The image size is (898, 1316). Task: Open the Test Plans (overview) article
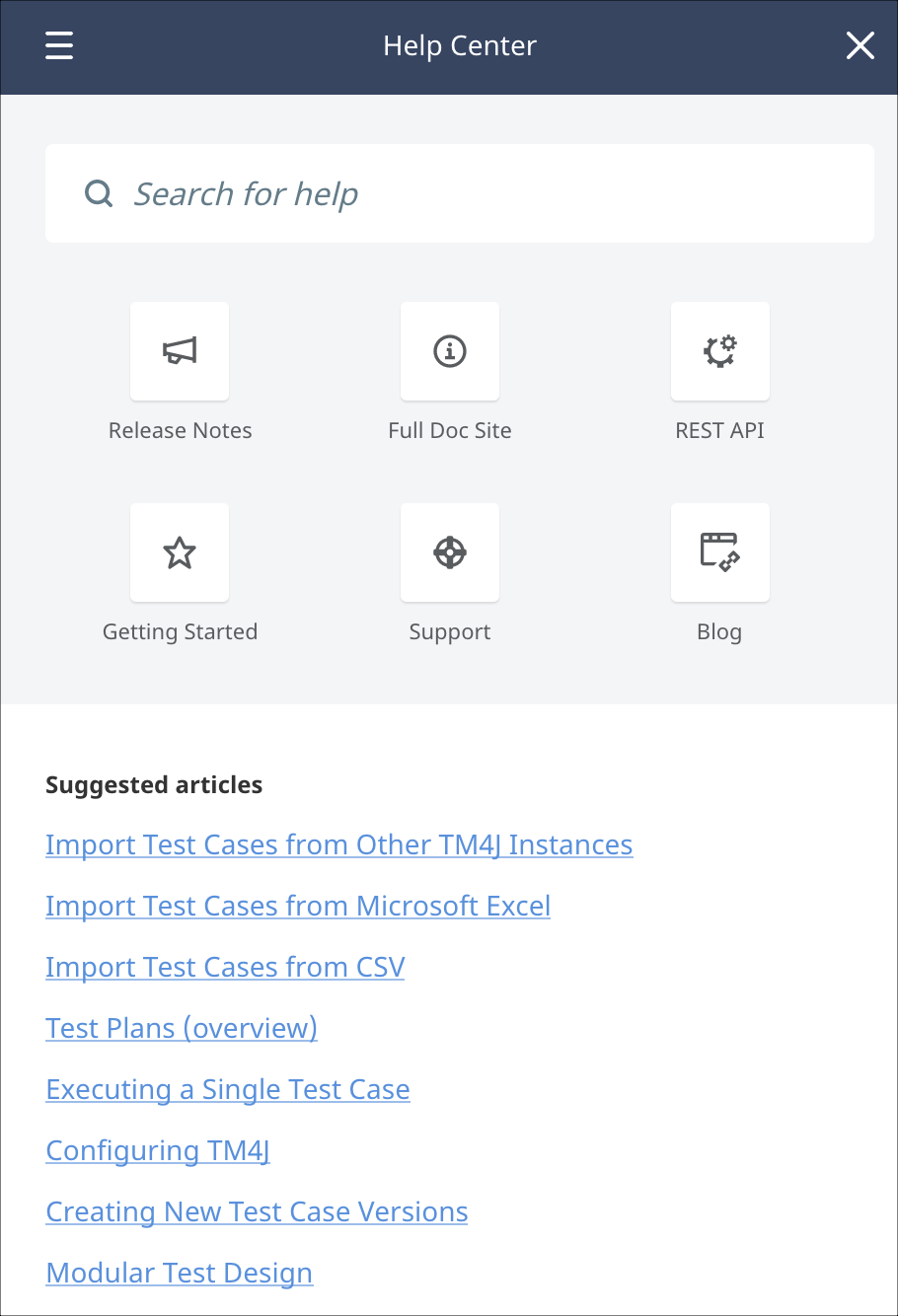182,1029
